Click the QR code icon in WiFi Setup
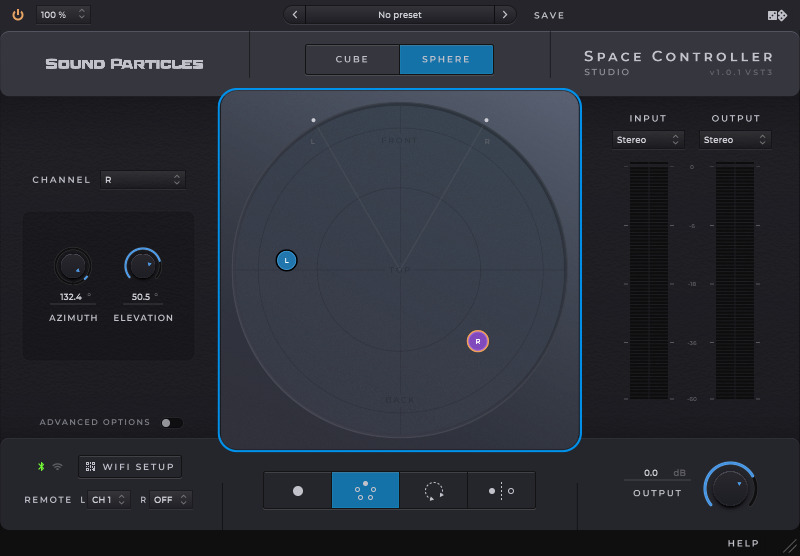Screen dimensions: 800x556 (x=90, y=467)
